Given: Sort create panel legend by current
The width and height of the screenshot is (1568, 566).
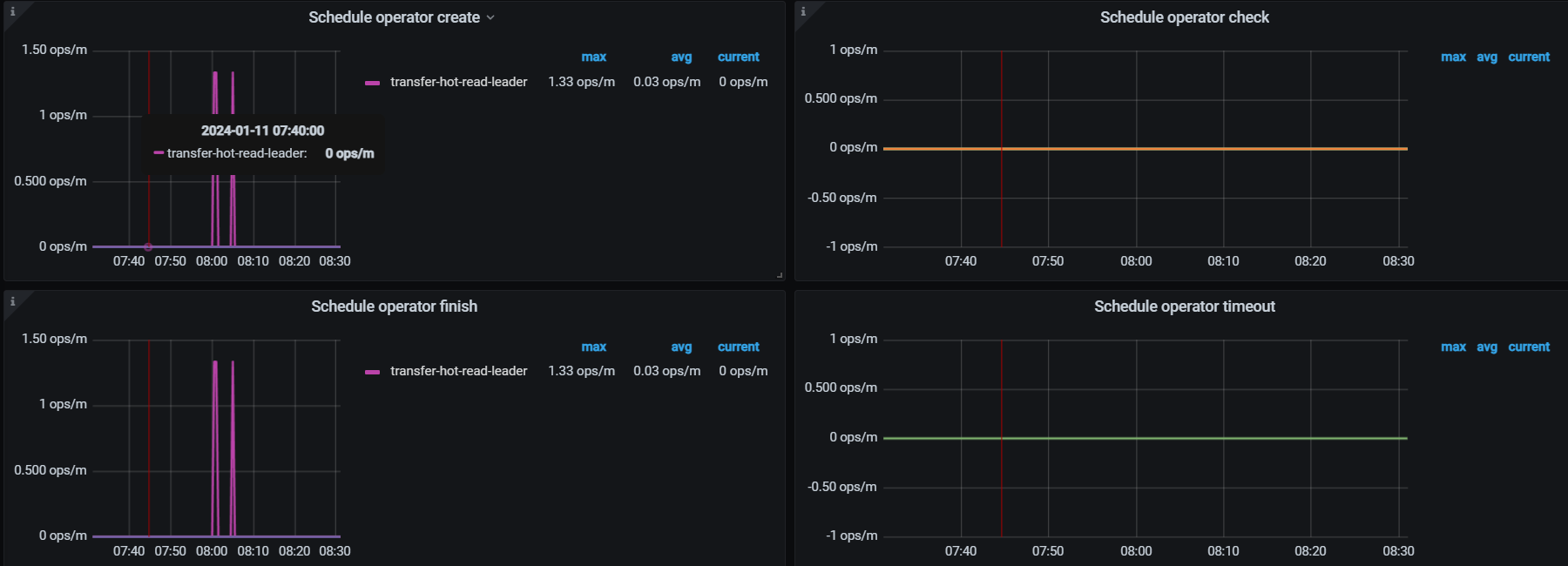Looking at the screenshot, I should 738,57.
